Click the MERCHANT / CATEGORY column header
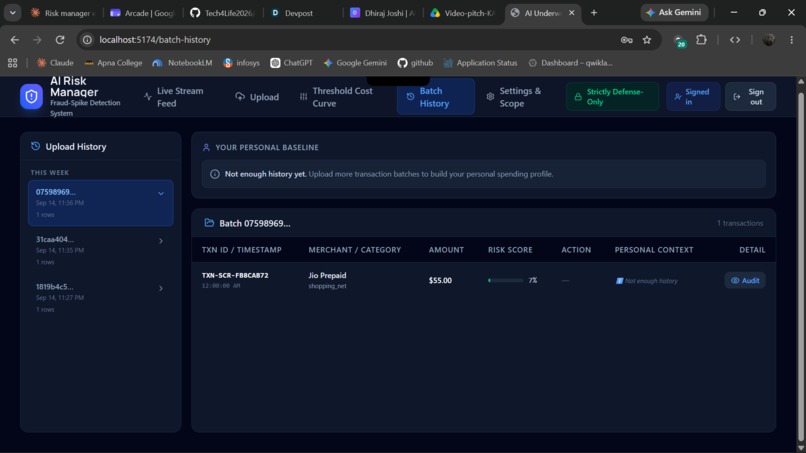Viewport: 806px width, 453px height. (355, 250)
